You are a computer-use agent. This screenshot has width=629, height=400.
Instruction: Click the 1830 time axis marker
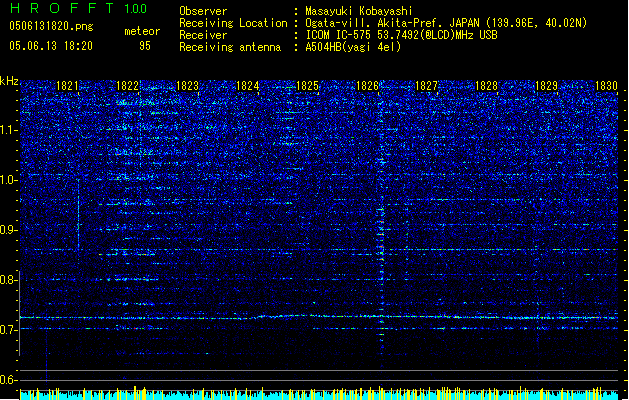606,86
